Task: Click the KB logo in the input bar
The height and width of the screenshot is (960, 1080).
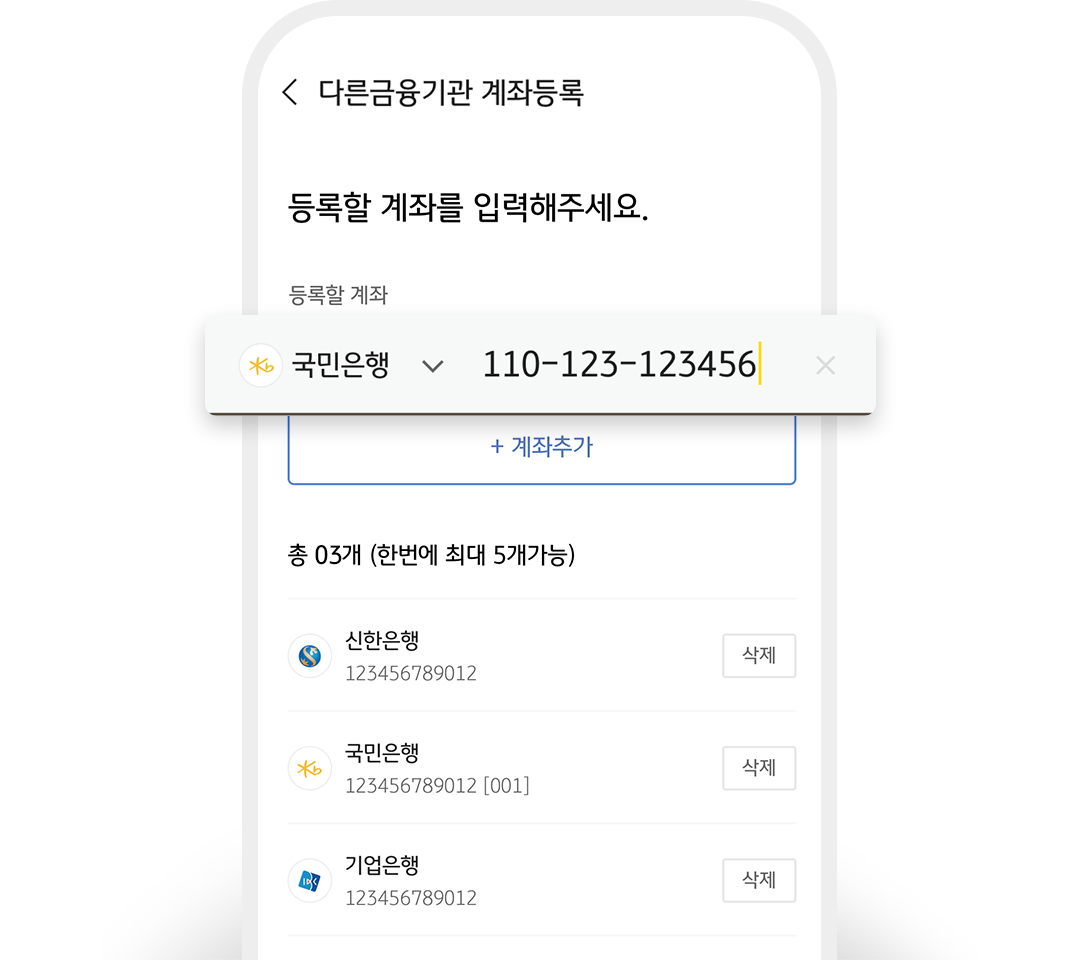Action: tap(260, 365)
